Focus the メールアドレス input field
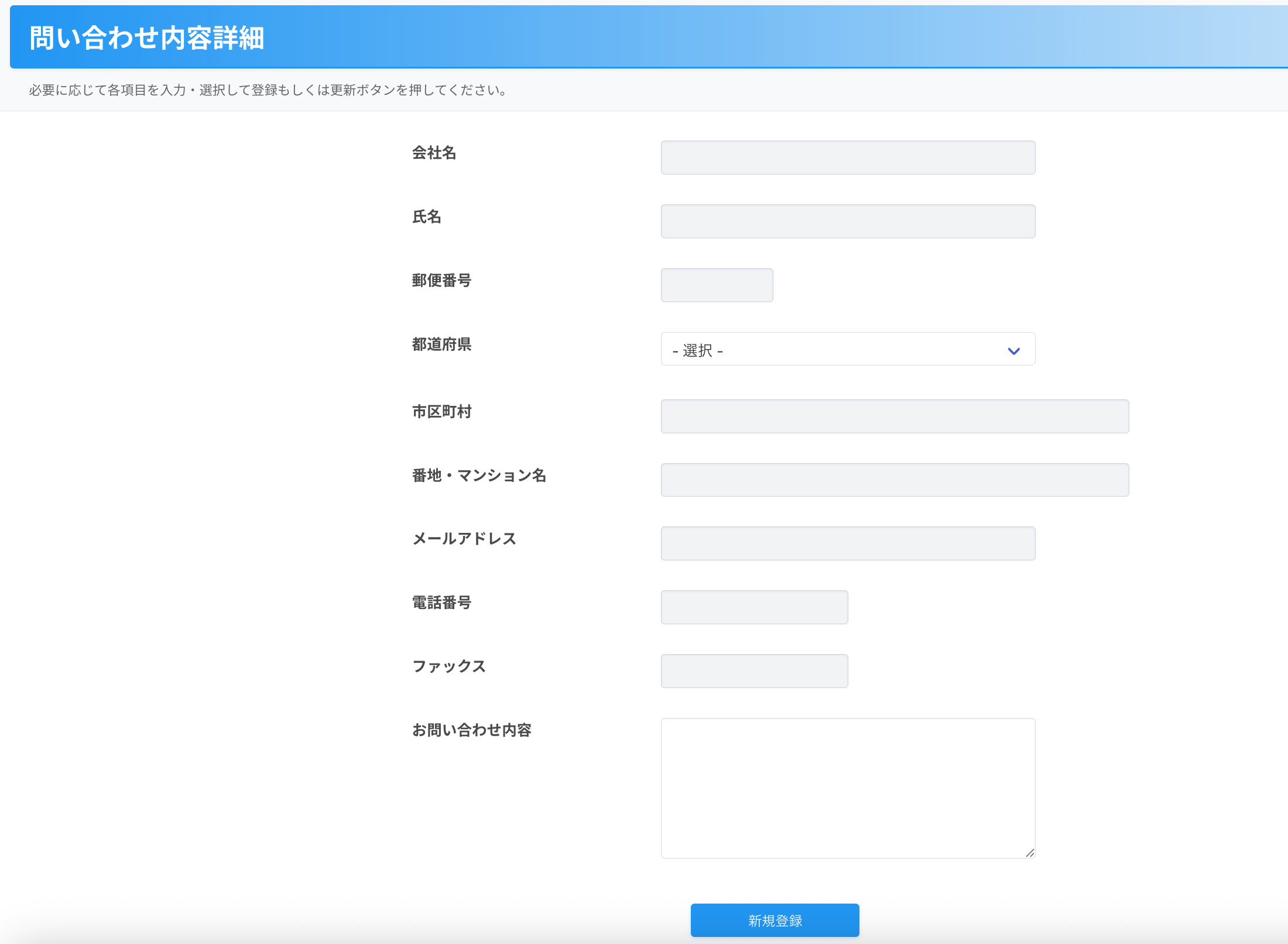1288x944 pixels. (x=848, y=543)
